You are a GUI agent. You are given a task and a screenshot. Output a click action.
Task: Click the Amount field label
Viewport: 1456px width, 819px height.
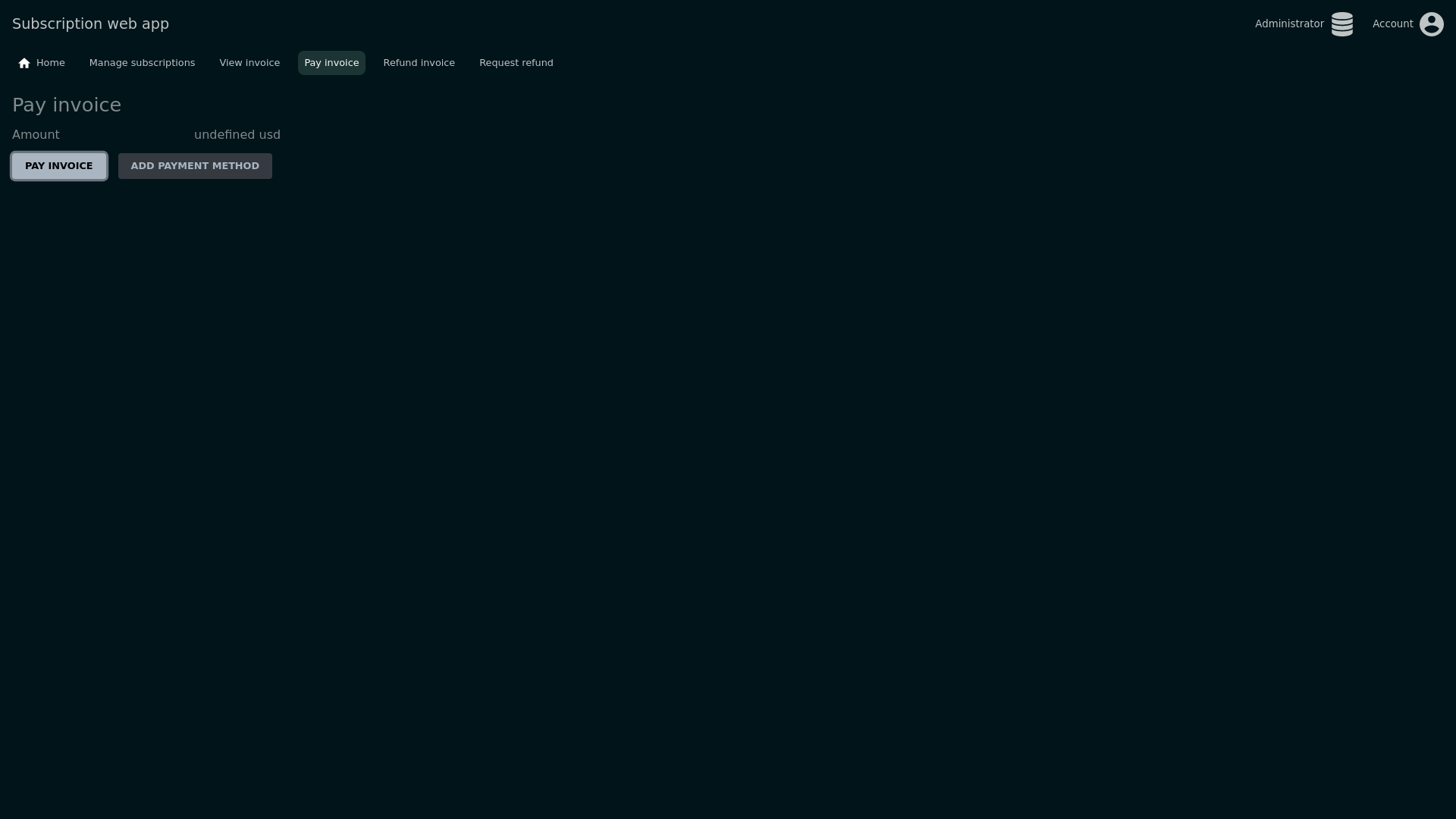[x=36, y=135]
